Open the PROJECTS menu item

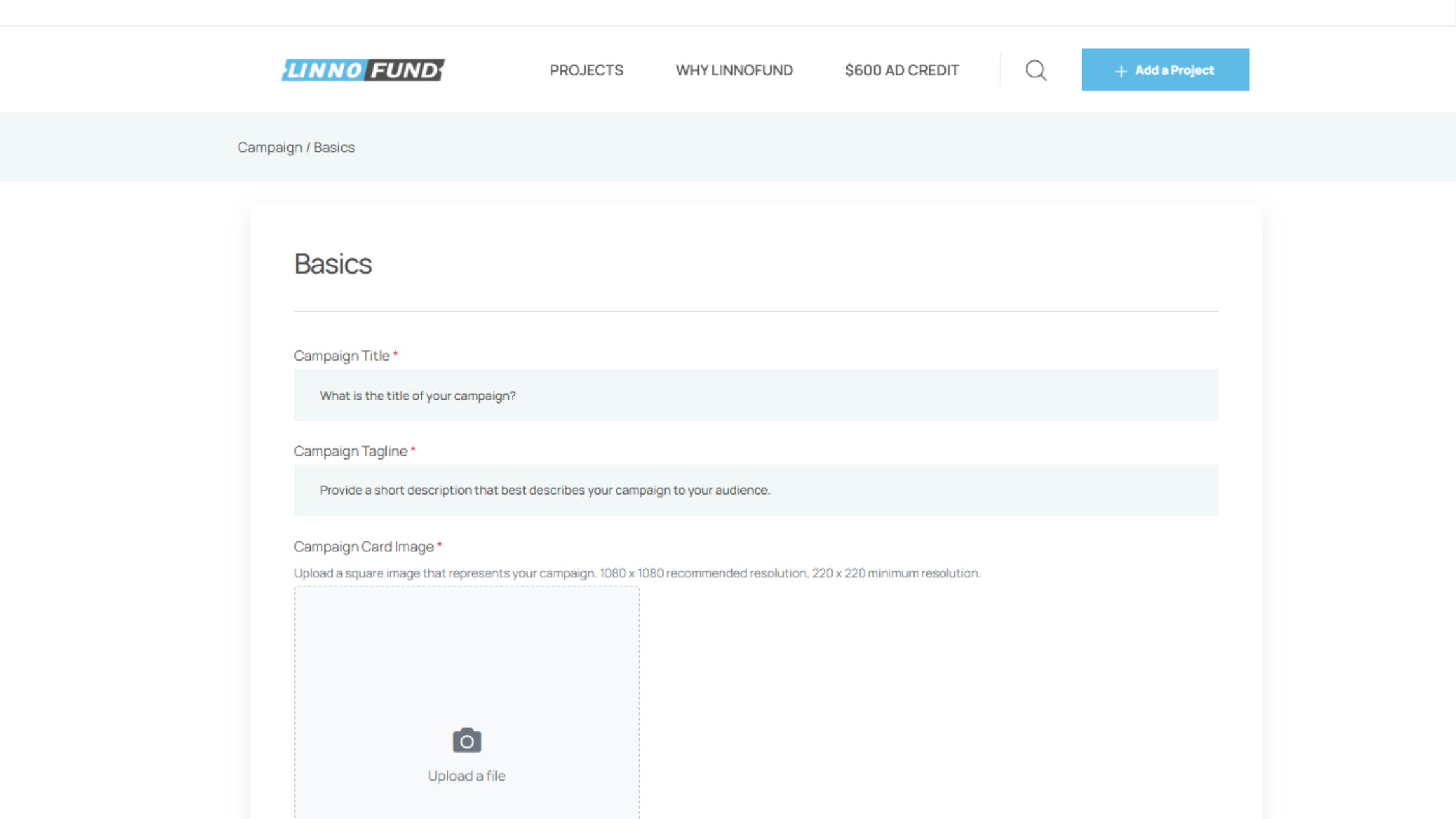(x=586, y=70)
